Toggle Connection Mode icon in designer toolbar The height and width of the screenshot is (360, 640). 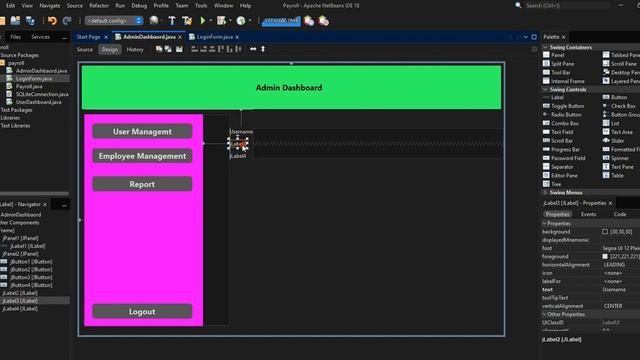tap(168, 49)
